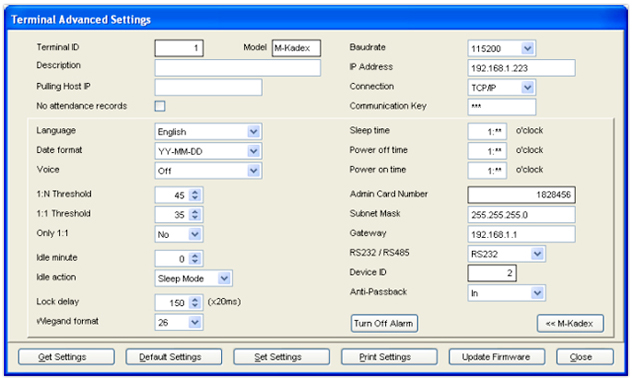Screen dimensions: 633x380
Task: Click the 1:N Threshold value 45
Action: point(179,195)
